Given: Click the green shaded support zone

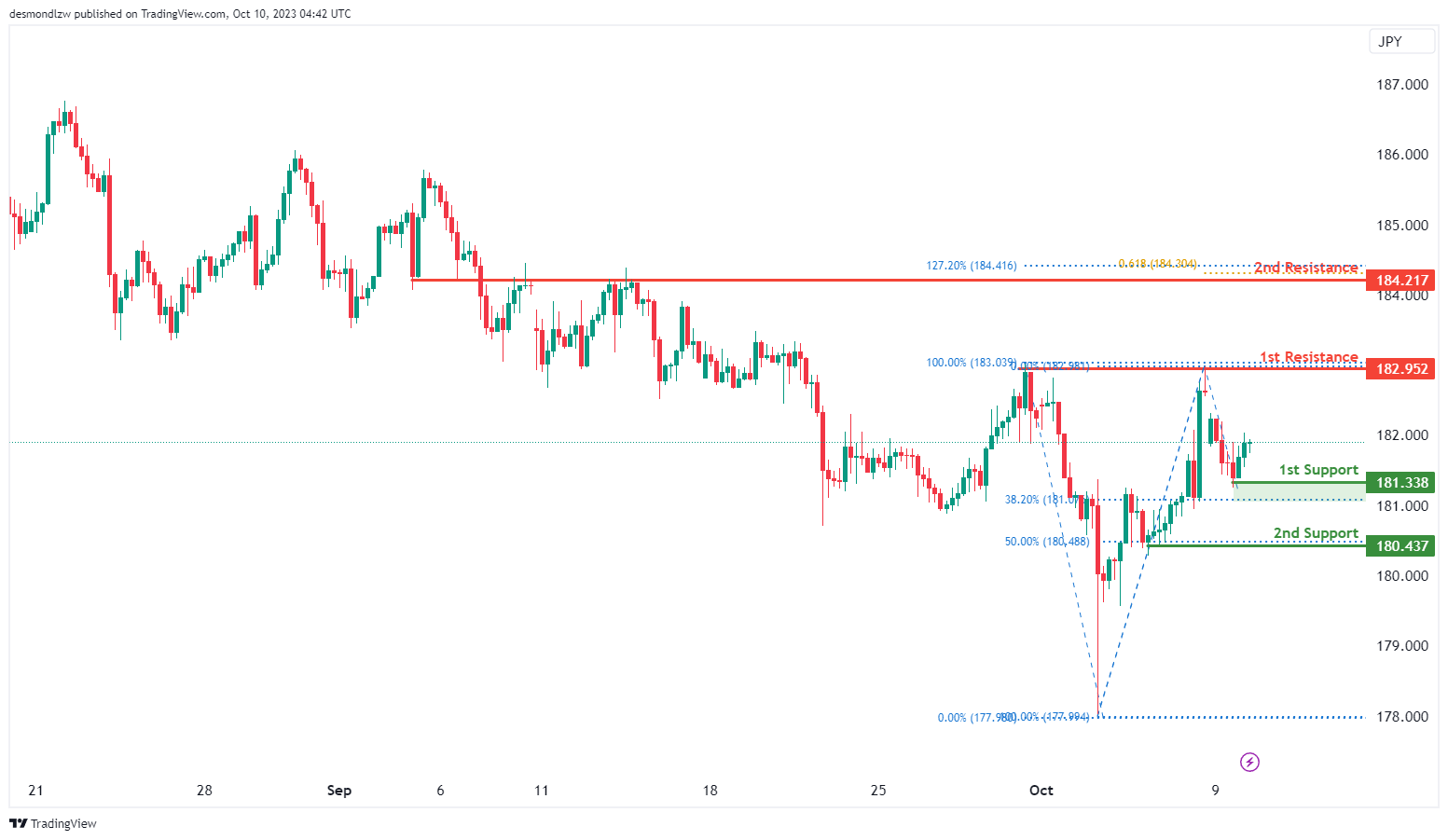Looking at the screenshot, I should tap(1298, 491).
